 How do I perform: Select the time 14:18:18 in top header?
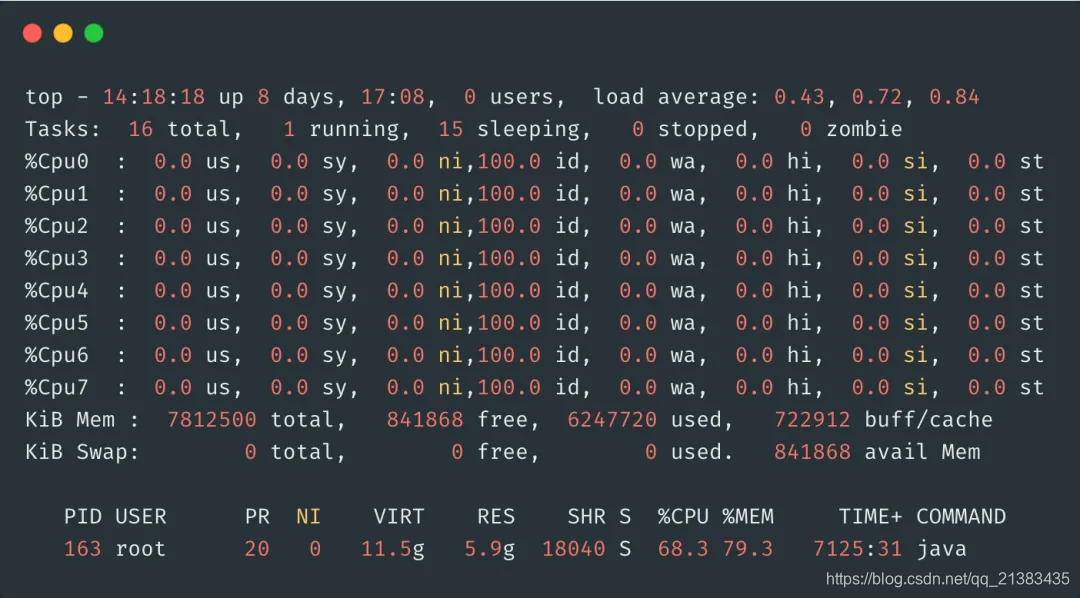(x=154, y=96)
